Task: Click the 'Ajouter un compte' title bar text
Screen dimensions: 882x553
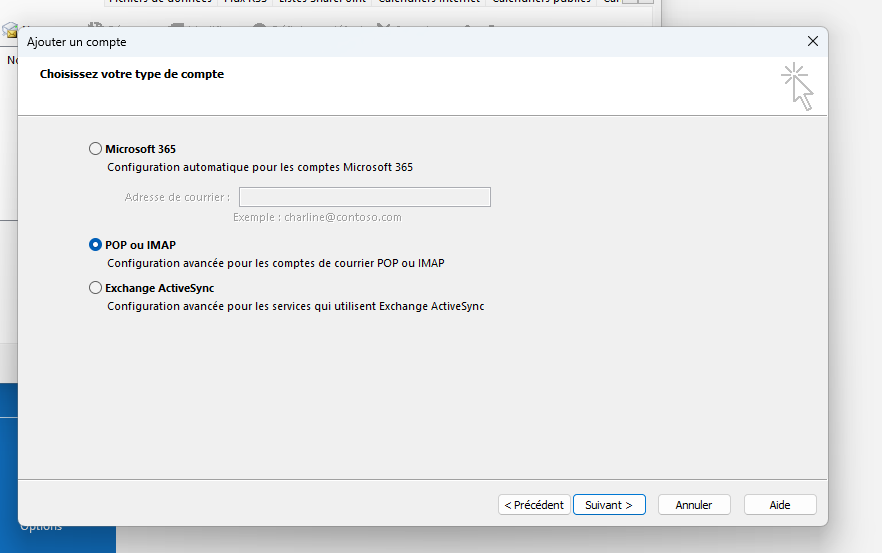Action: [76, 42]
